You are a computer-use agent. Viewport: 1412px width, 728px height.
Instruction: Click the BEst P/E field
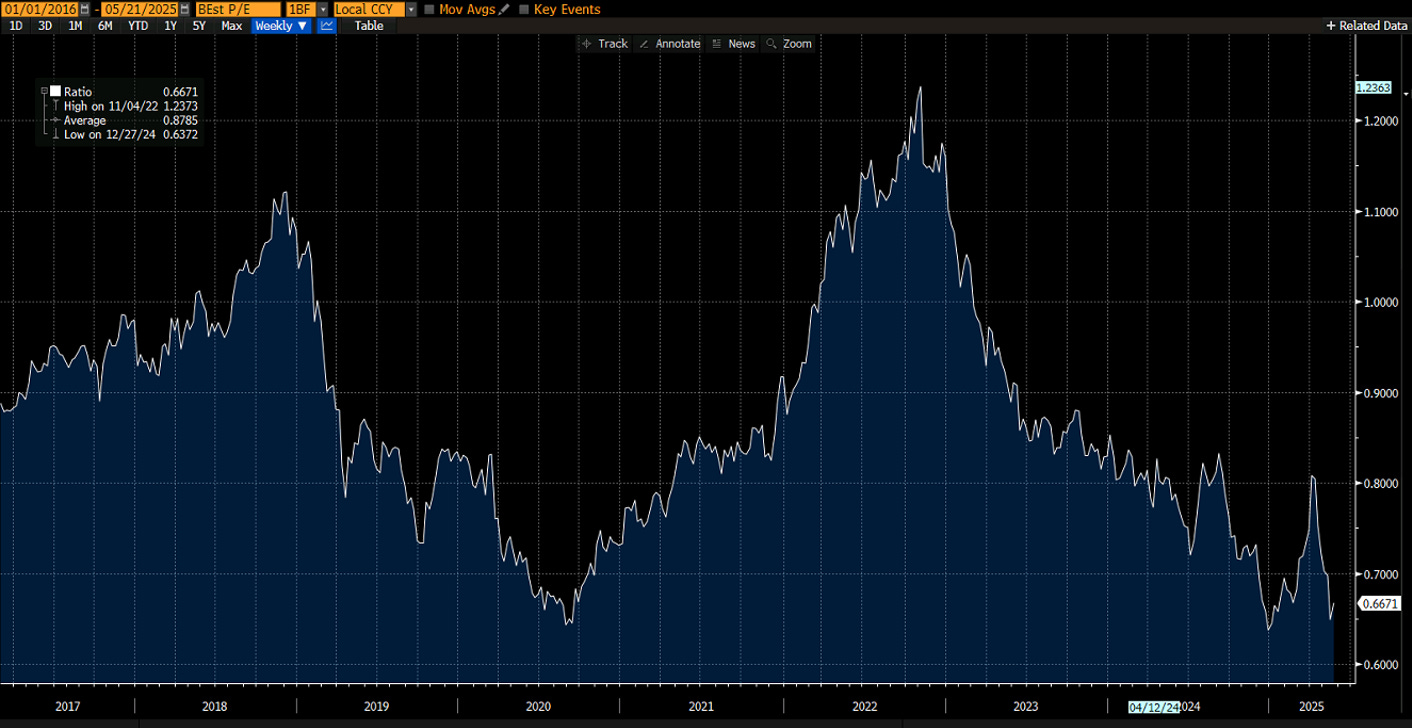pyautogui.click(x=238, y=9)
